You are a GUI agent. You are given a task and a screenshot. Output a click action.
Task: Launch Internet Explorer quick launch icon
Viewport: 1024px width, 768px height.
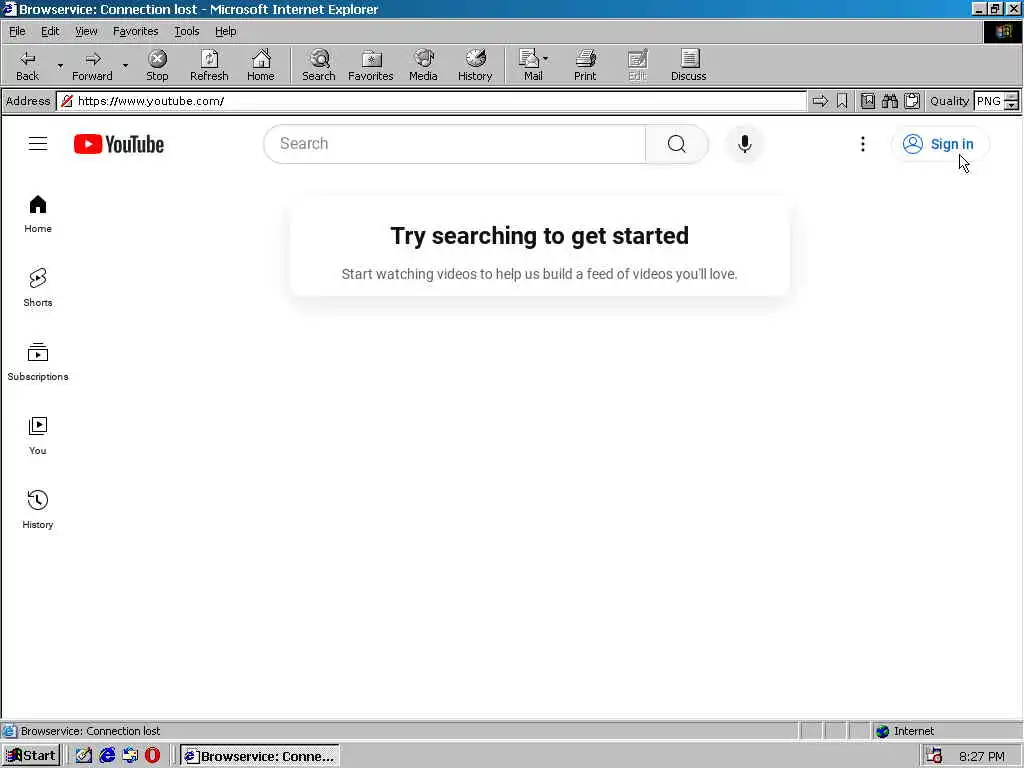tap(107, 756)
